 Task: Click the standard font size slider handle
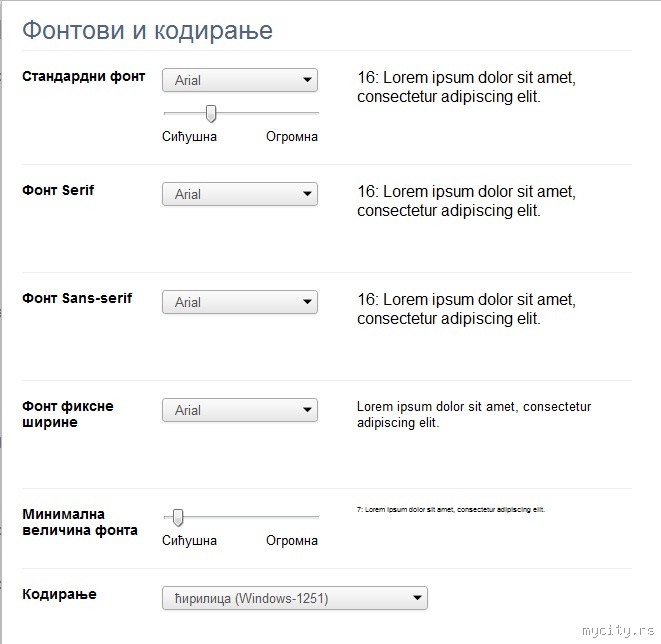[x=211, y=113]
